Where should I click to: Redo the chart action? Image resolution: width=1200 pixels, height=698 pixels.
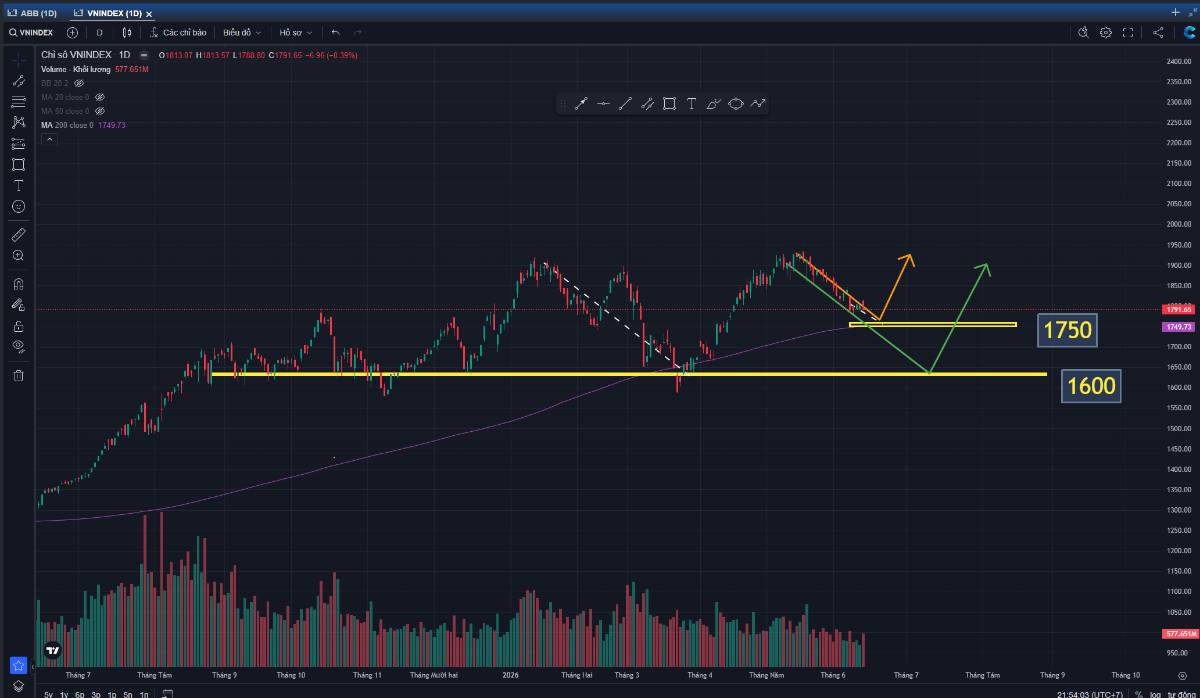[358, 32]
